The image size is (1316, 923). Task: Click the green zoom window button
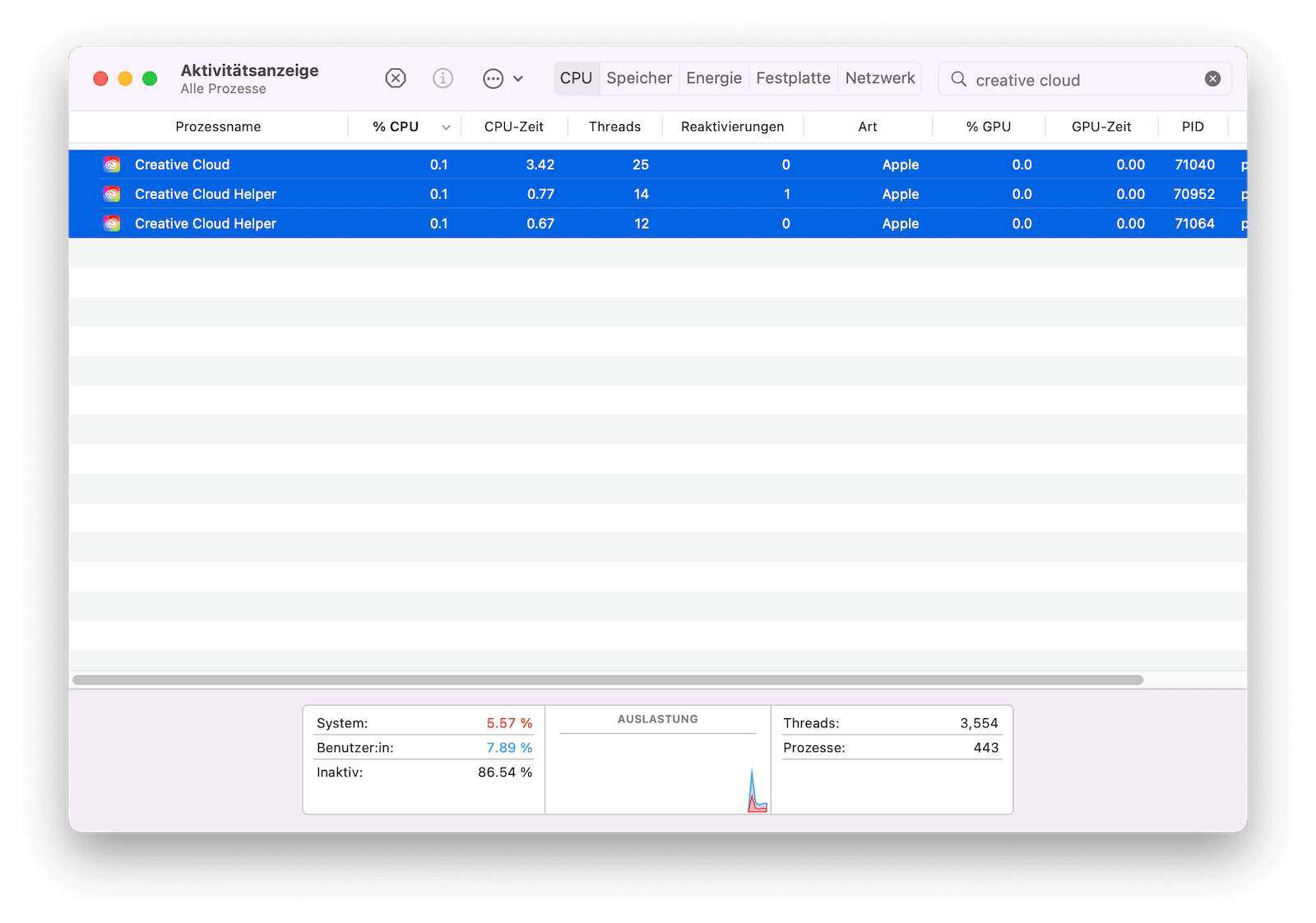click(x=150, y=78)
